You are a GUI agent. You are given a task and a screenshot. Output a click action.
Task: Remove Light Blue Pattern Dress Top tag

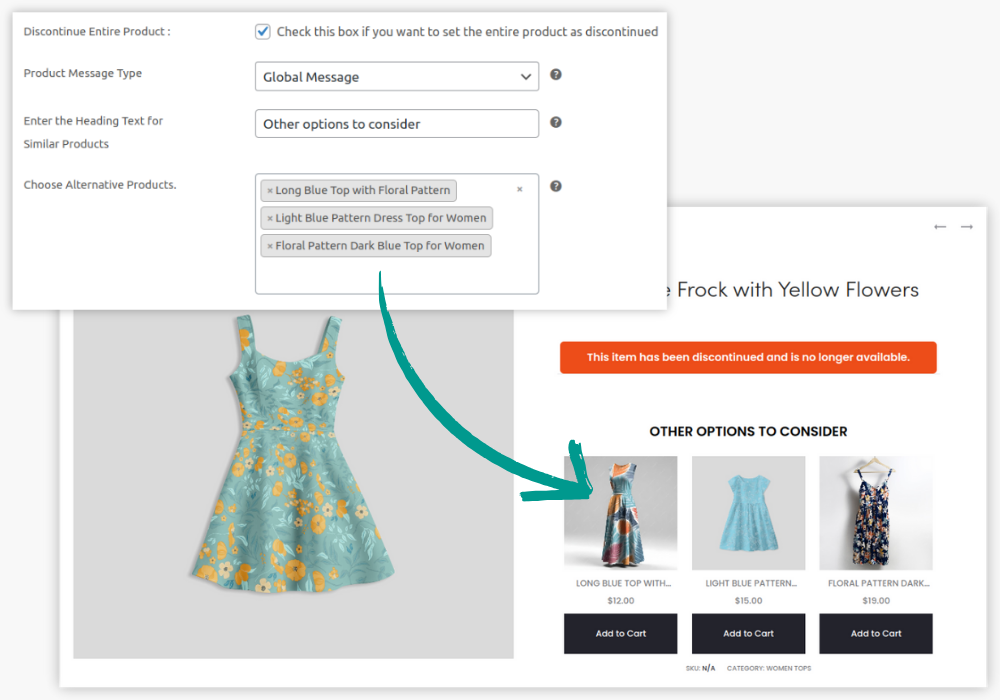click(270, 218)
